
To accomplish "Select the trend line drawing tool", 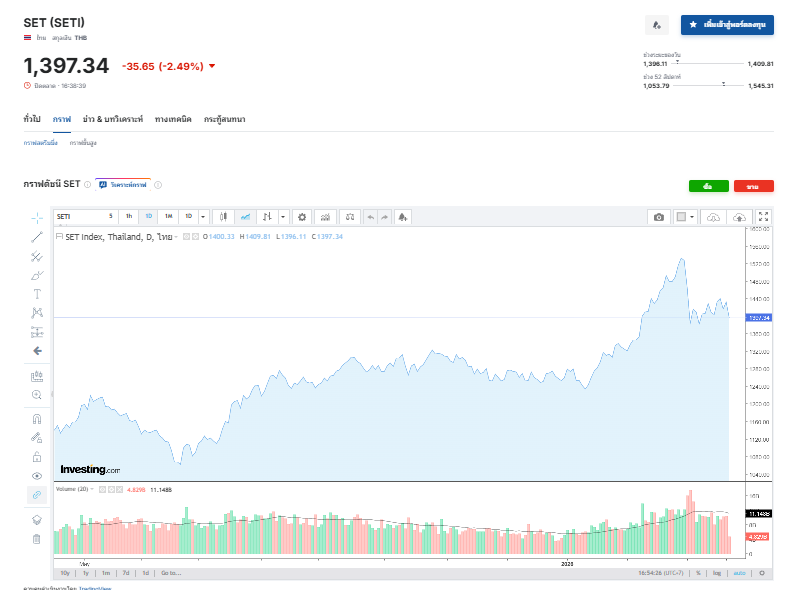I will (x=37, y=237).
